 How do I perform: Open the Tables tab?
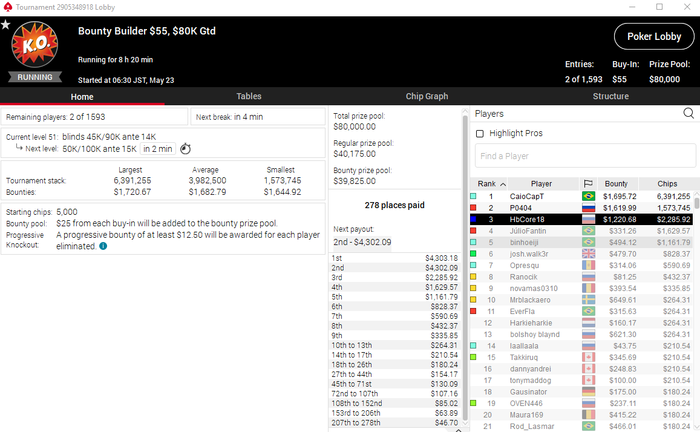(x=249, y=96)
